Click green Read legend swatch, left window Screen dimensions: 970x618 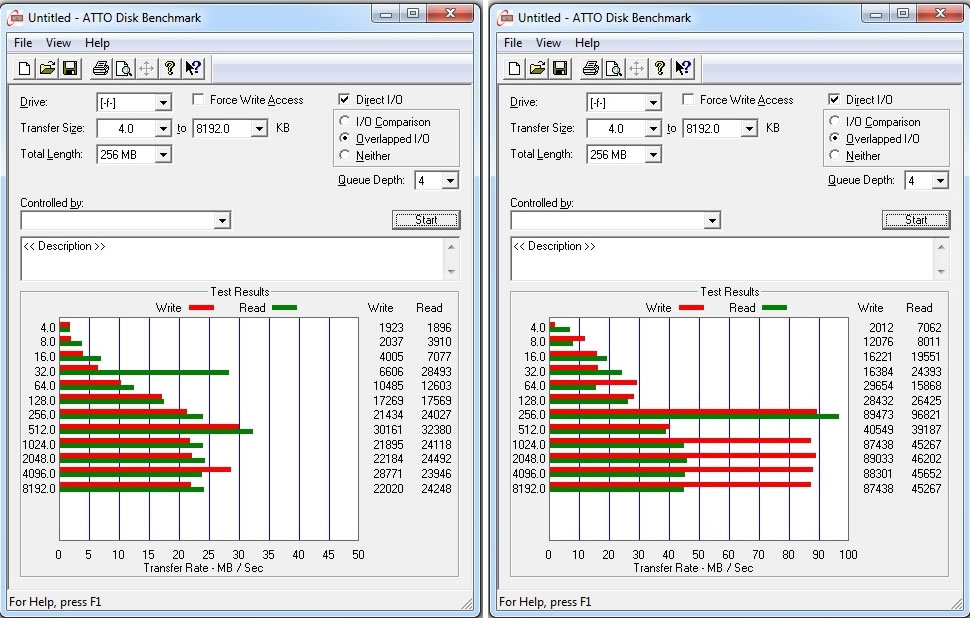(285, 307)
